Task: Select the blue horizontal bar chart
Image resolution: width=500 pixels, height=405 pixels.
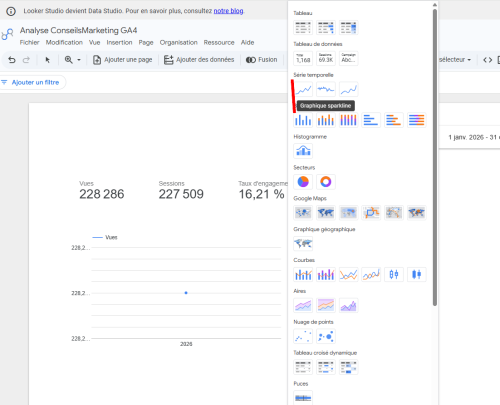Action: pyautogui.click(x=371, y=120)
